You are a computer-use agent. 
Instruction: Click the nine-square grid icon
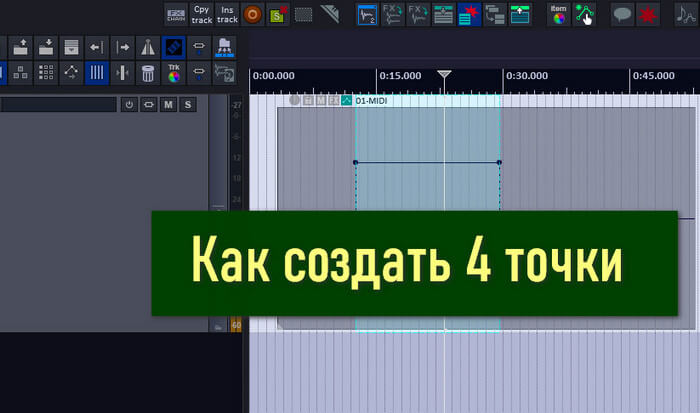coord(46,73)
